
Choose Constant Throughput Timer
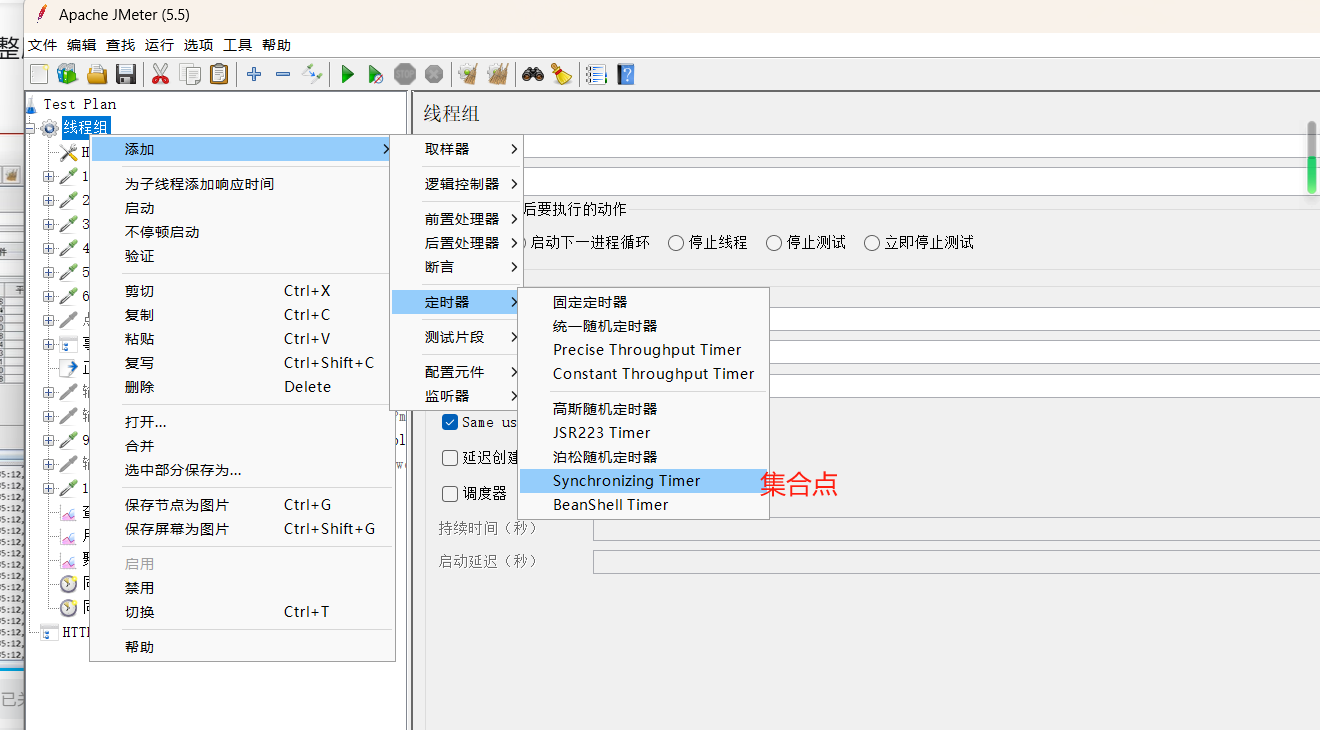(x=644, y=374)
